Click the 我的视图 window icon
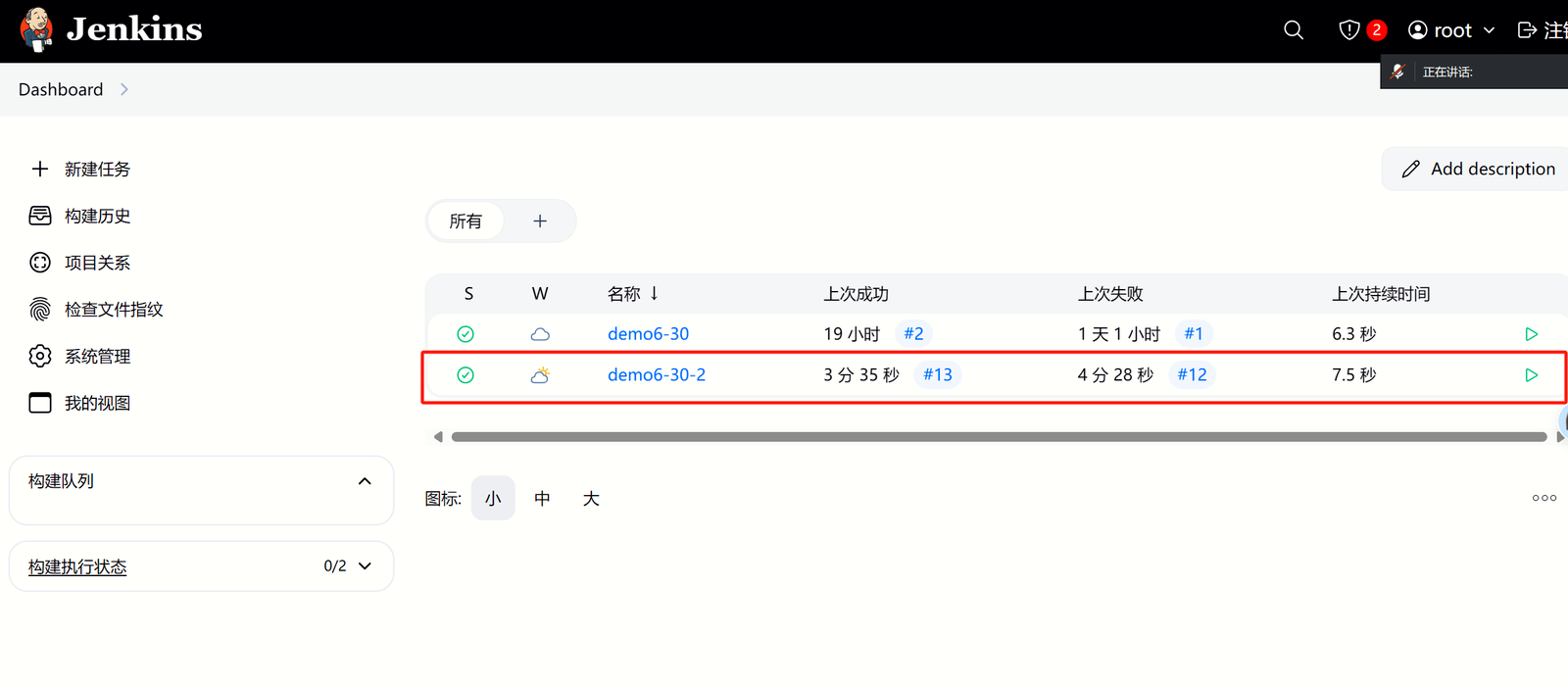This screenshot has height=686, width=1568. point(40,403)
